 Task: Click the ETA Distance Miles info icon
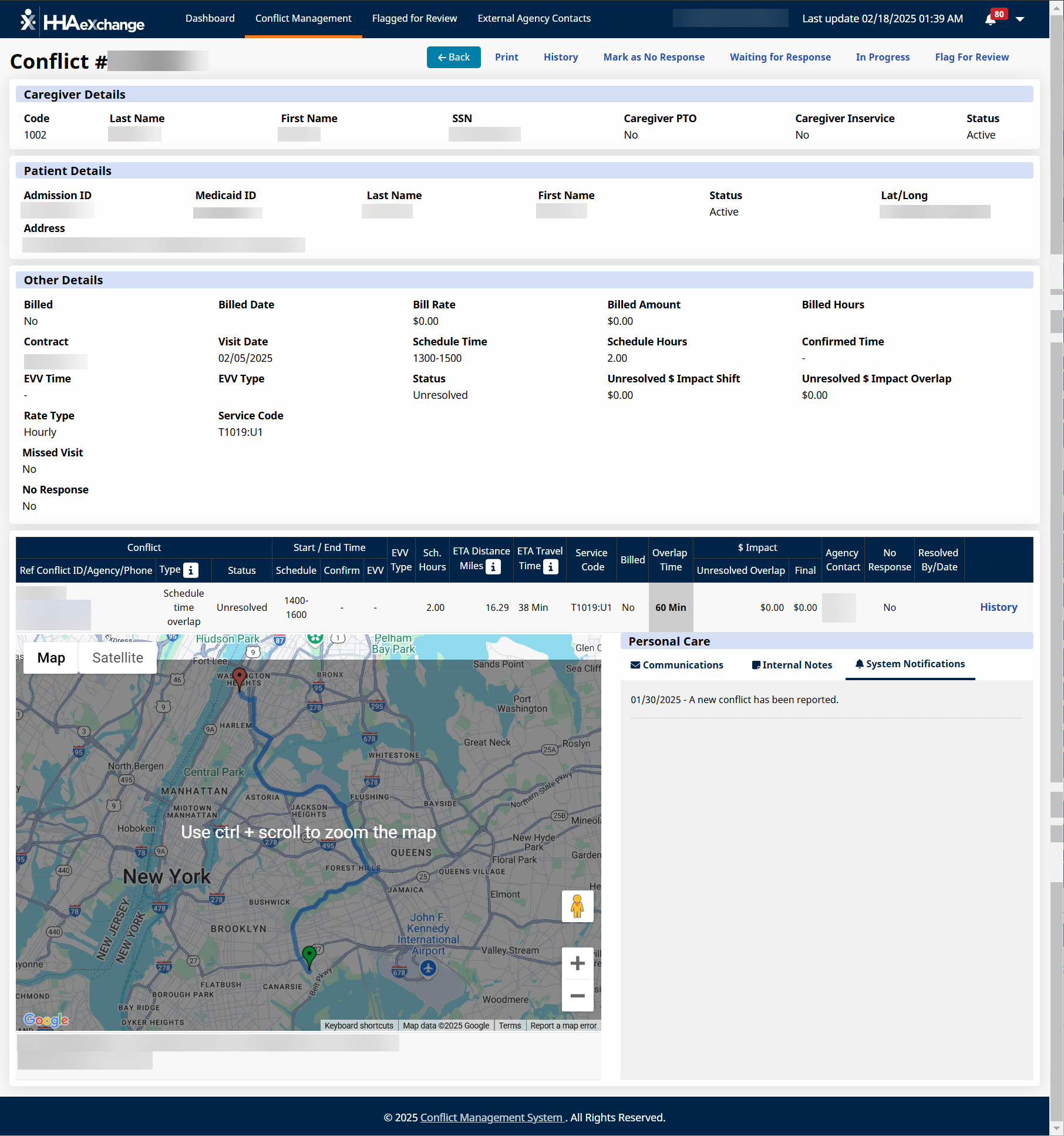(493, 566)
